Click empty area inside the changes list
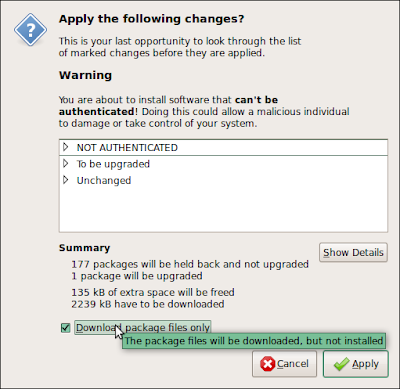The image size is (400, 389). (x=223, y=208)
